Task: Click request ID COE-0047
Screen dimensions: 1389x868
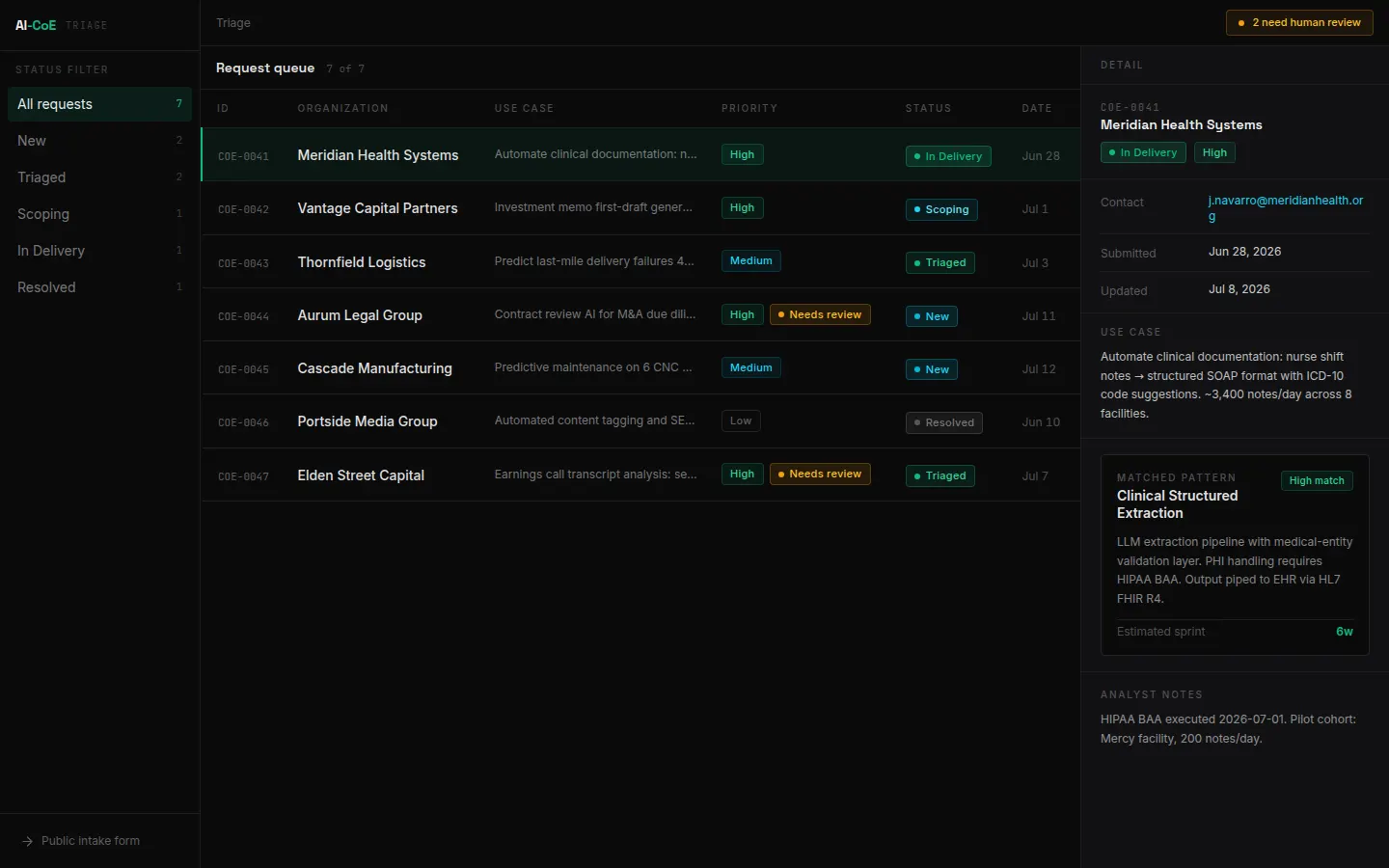Action: [x=243, y=476]
